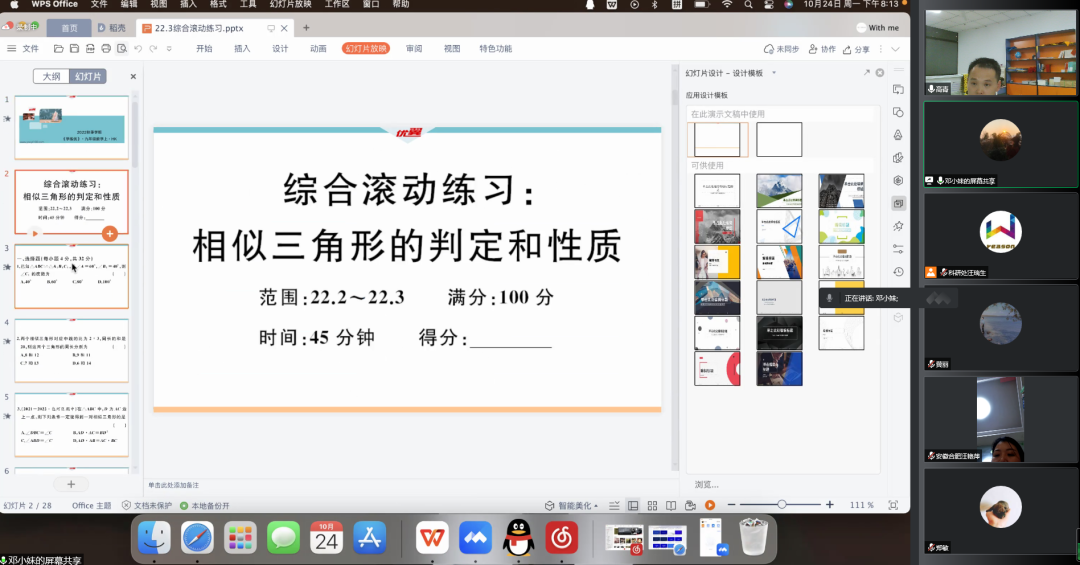Click fit slide to window icon
The width and height of the screenshot is (1080, 565).
[893, 505]
